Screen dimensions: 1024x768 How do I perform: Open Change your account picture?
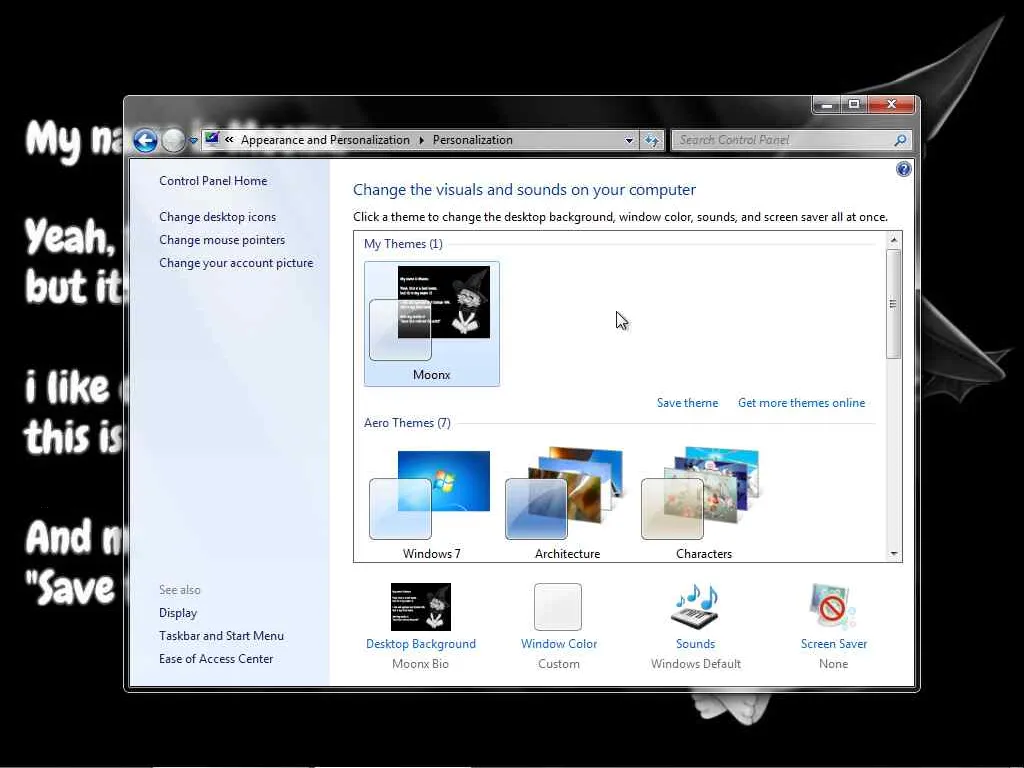tap(236, 263)
